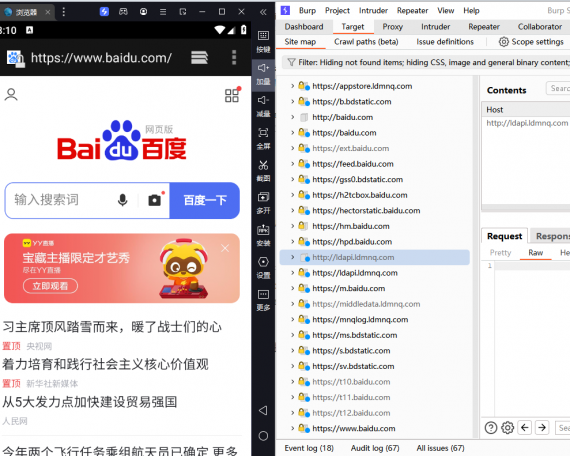Toggle fullscreen icon in emulator sidebar
Image resolution: width=570 pixels, height=456 pixels.
pyautogui.click(x=263, y=132)
